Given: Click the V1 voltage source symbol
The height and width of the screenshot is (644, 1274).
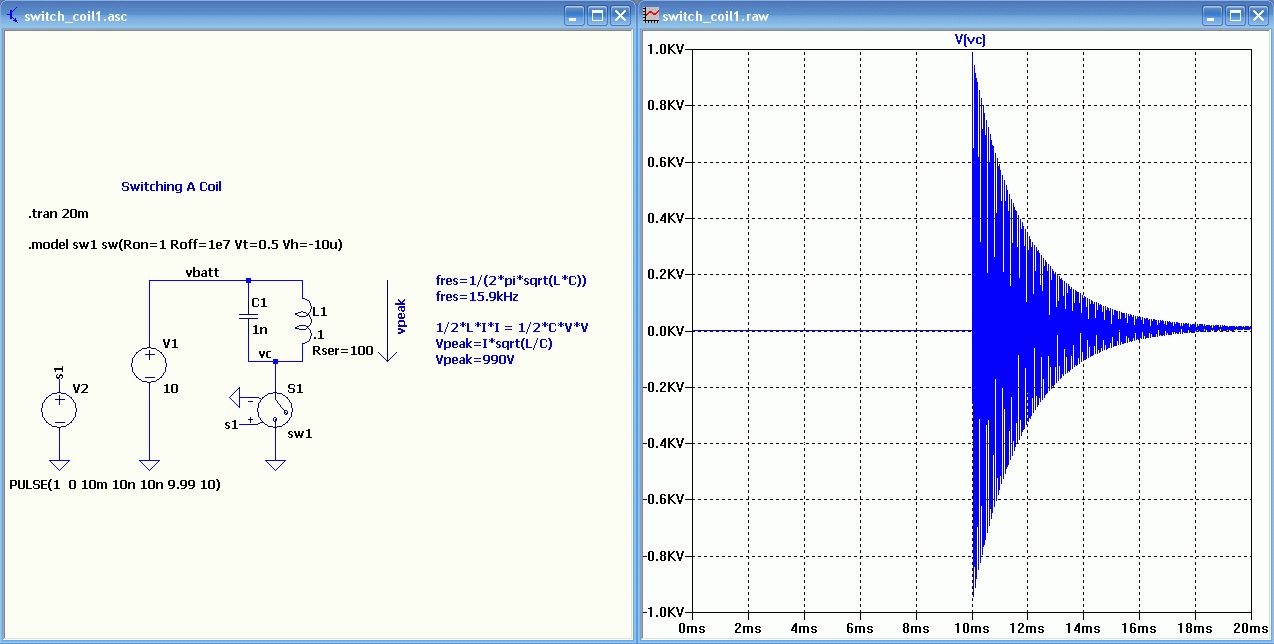Looking at the screenshot, I should click(149, 365).
